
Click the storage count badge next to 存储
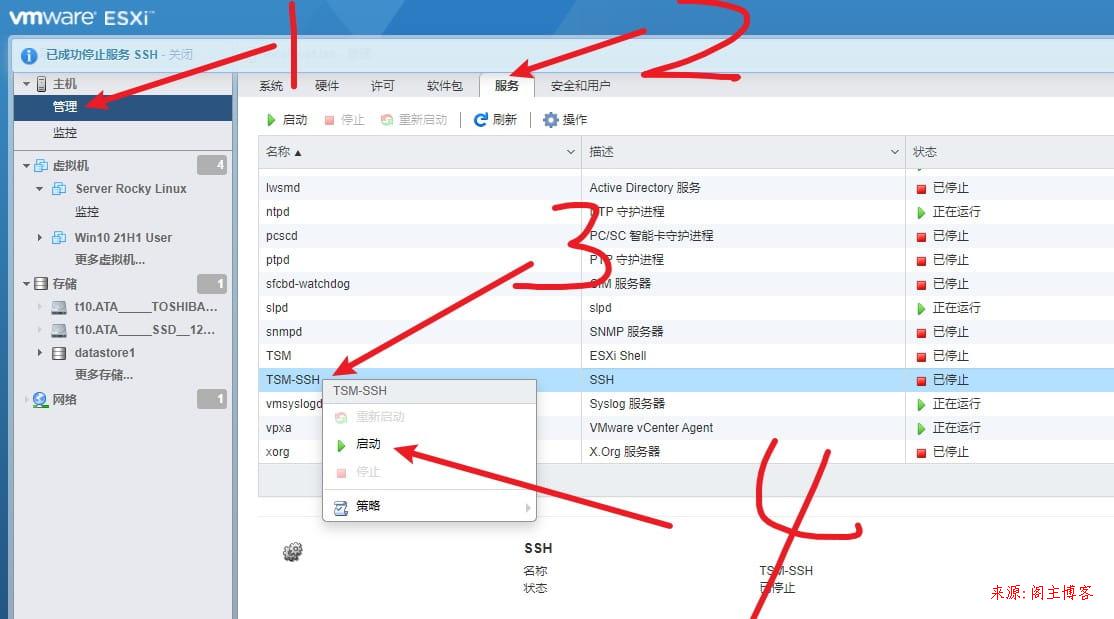212,284
